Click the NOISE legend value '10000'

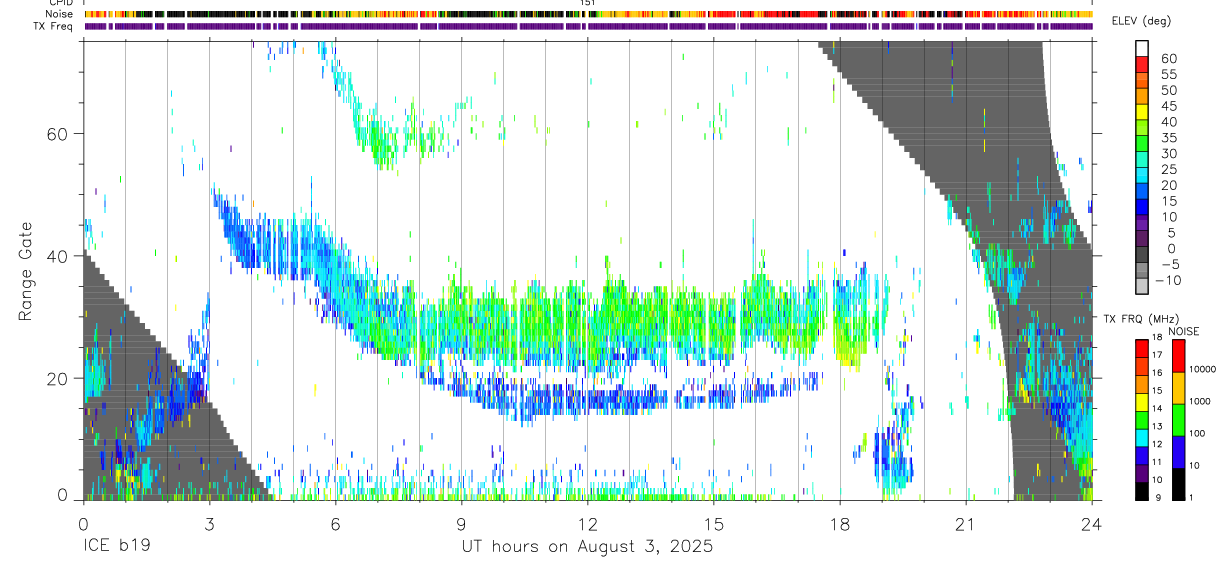(1202, 370)
